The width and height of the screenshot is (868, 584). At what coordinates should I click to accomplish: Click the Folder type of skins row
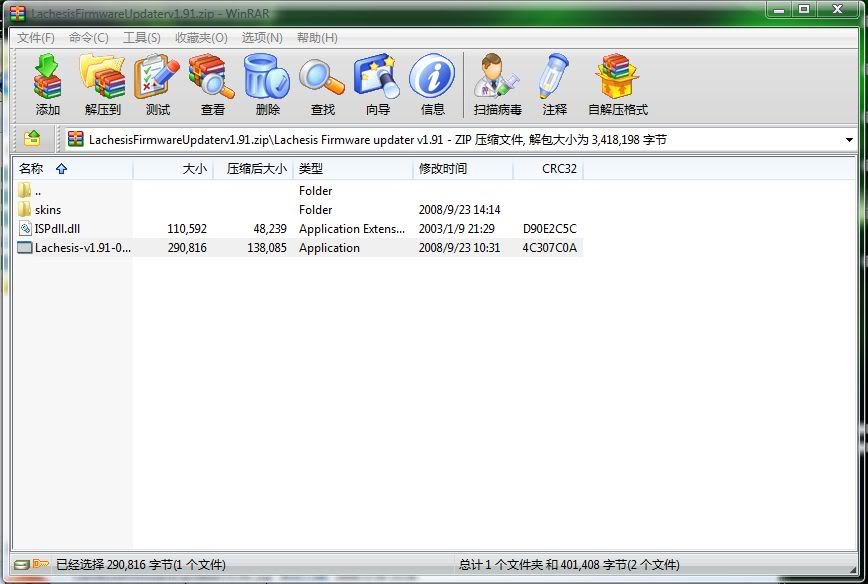pos(316,210)
